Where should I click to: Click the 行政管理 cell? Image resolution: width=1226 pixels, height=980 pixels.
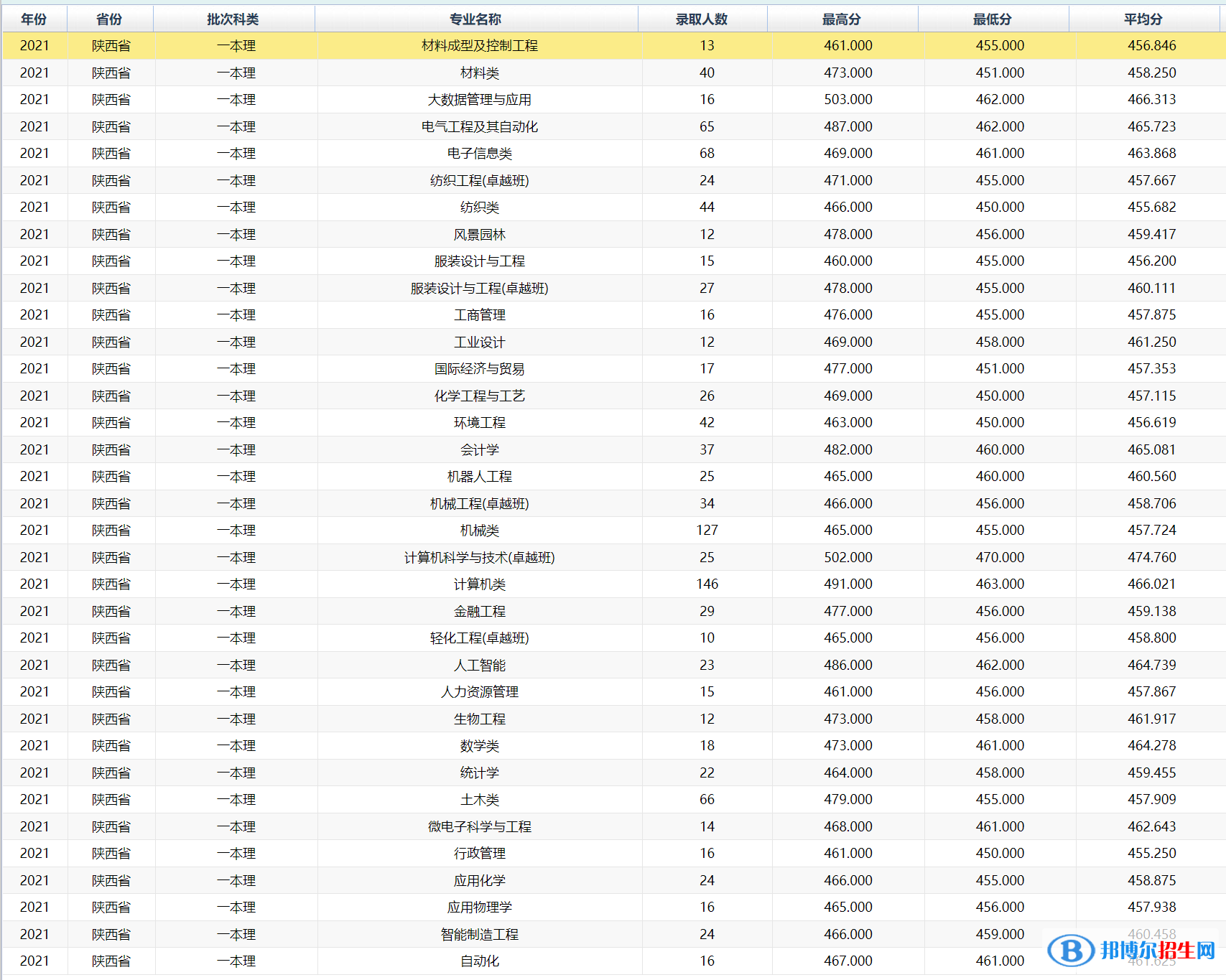tap(480, 854)
